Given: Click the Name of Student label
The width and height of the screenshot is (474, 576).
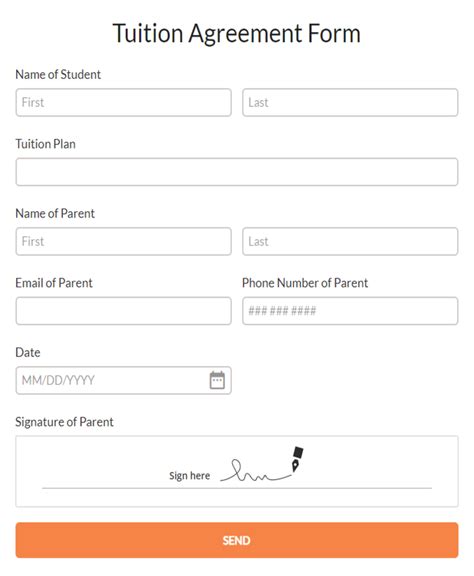Looking at the screenshot, I should 58,75.
